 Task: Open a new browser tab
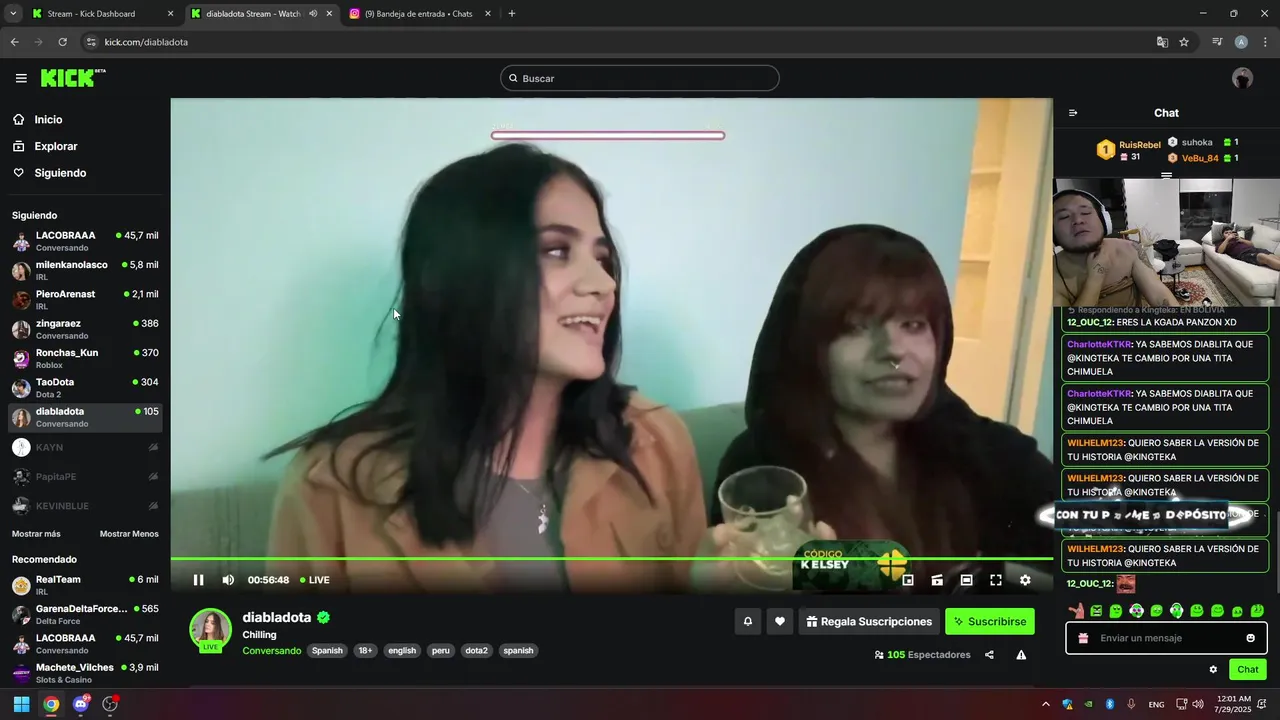(x=512, y=14)
